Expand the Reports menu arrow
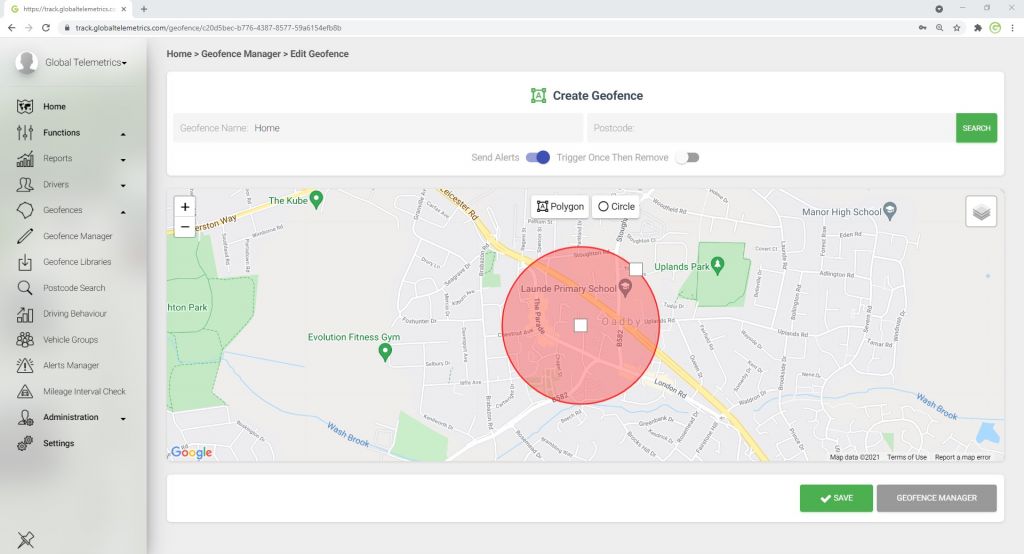This screenshot has height=554, width=1024. 123,159
